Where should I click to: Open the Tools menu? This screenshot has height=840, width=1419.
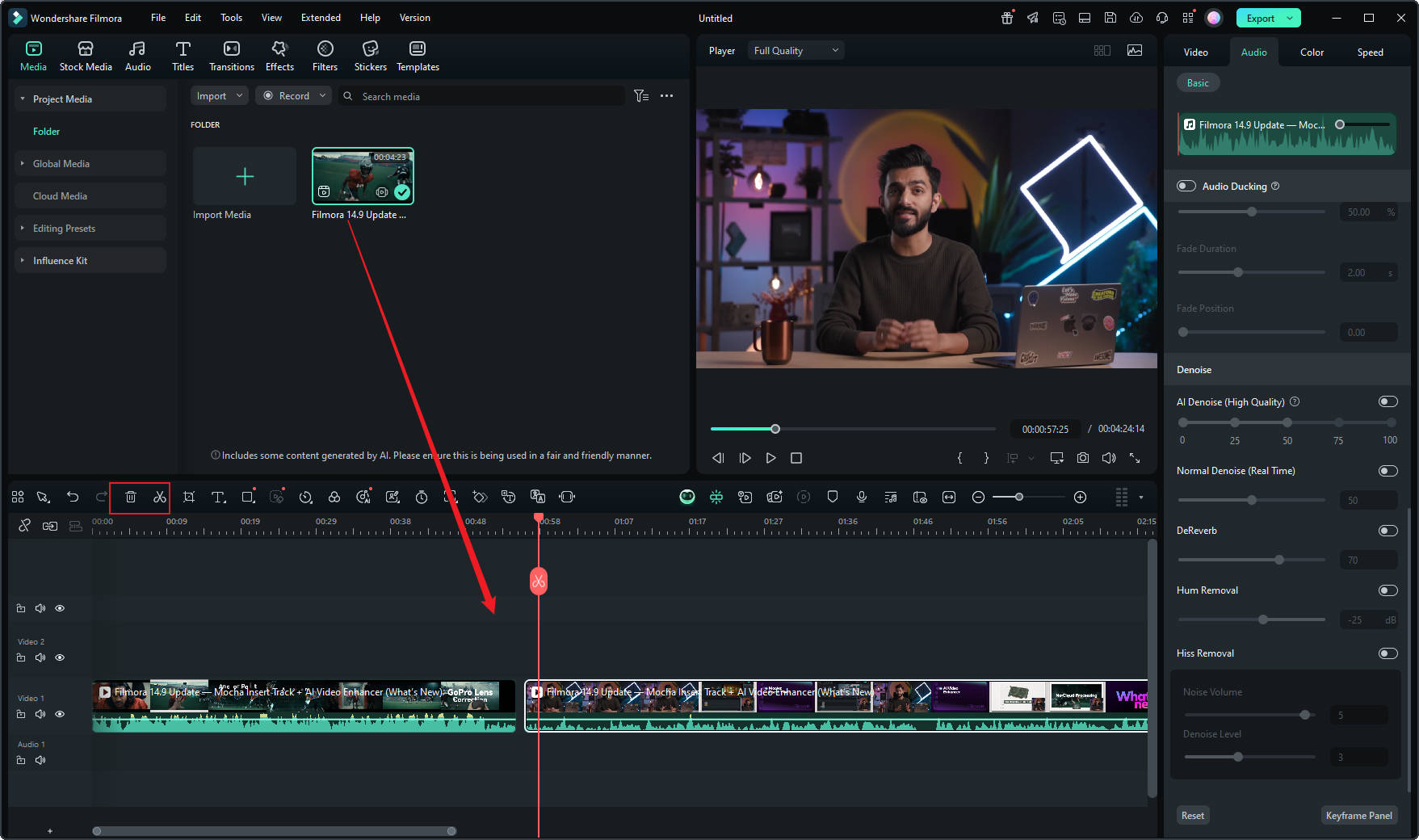(x=231, y=18)
